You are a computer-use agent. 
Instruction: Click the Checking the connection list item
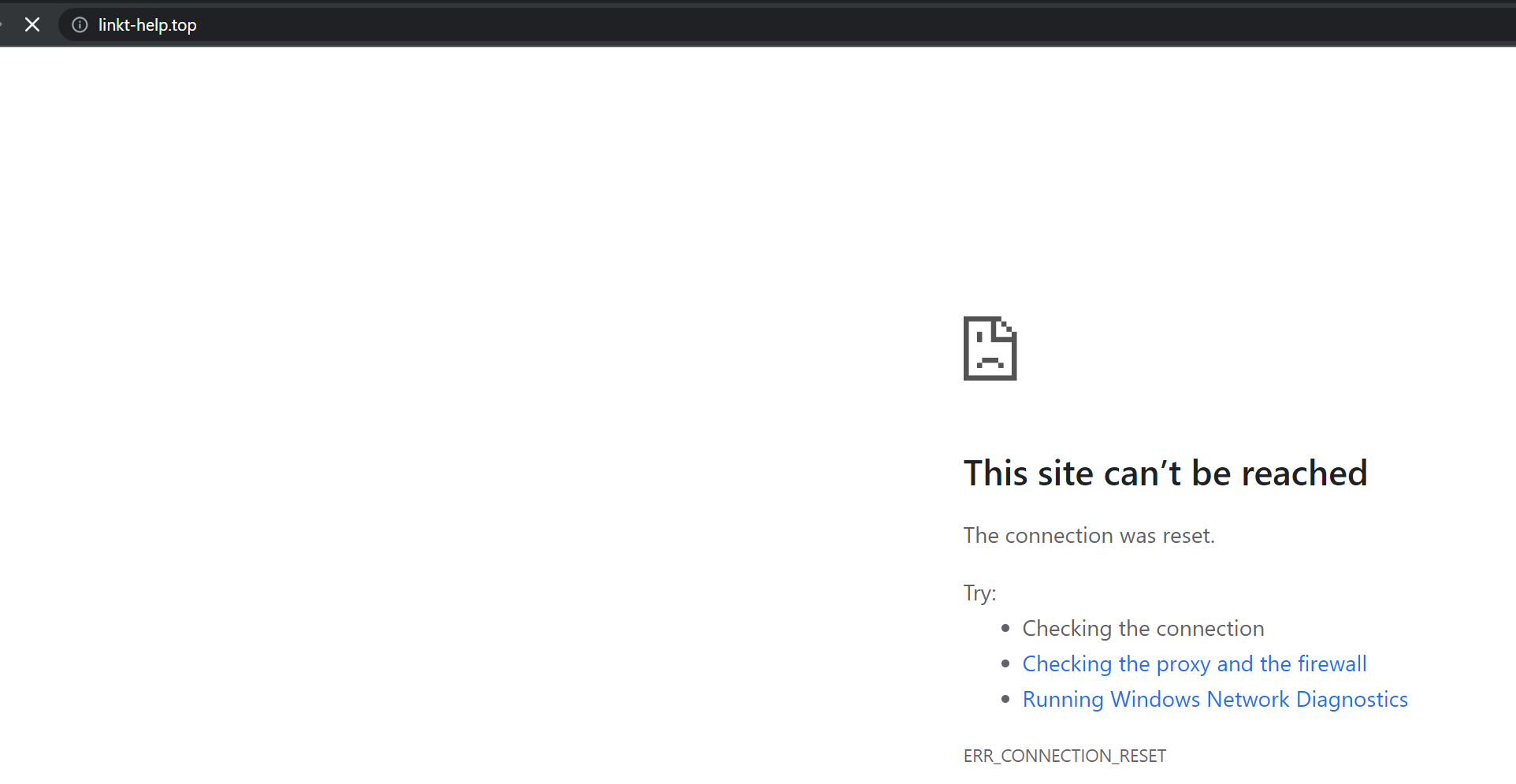click(1143, 628)
